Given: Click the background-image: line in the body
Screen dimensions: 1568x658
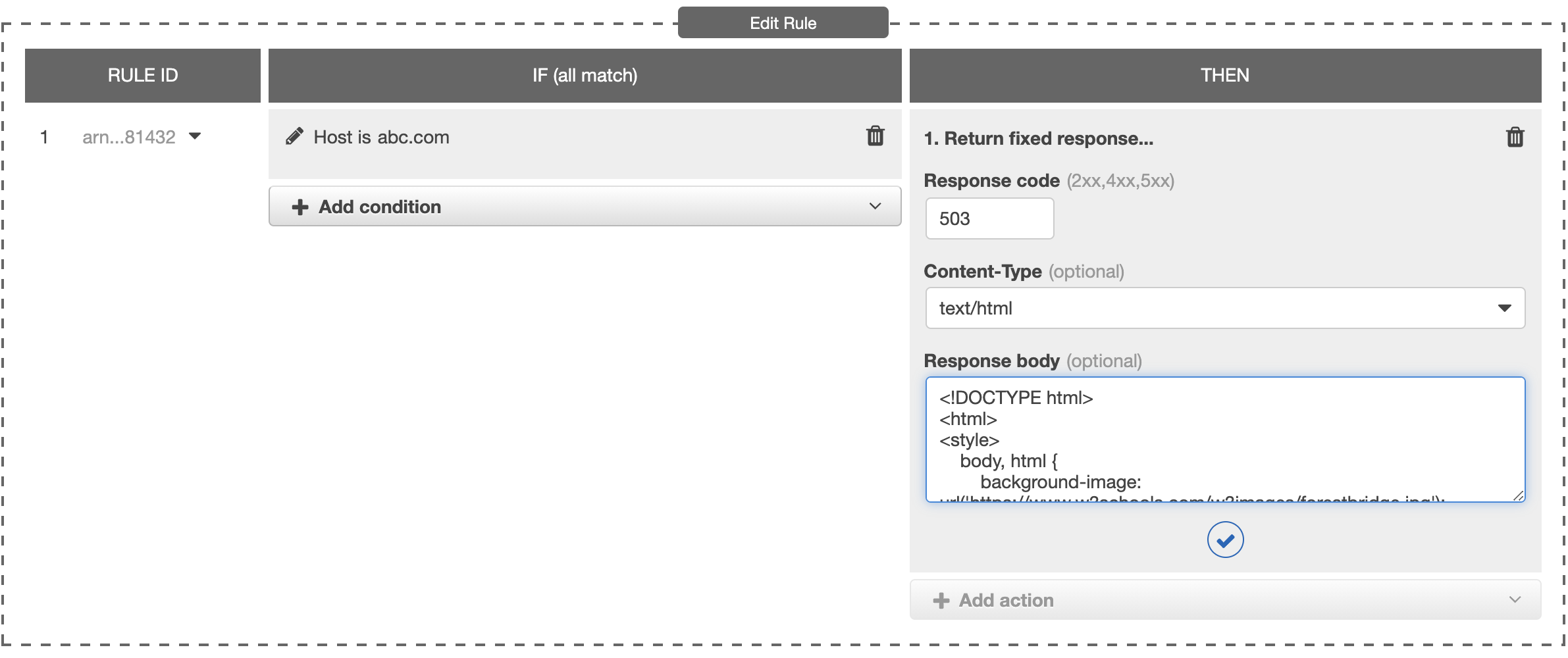Looking at the screenshot, I should click(1060, 482).
